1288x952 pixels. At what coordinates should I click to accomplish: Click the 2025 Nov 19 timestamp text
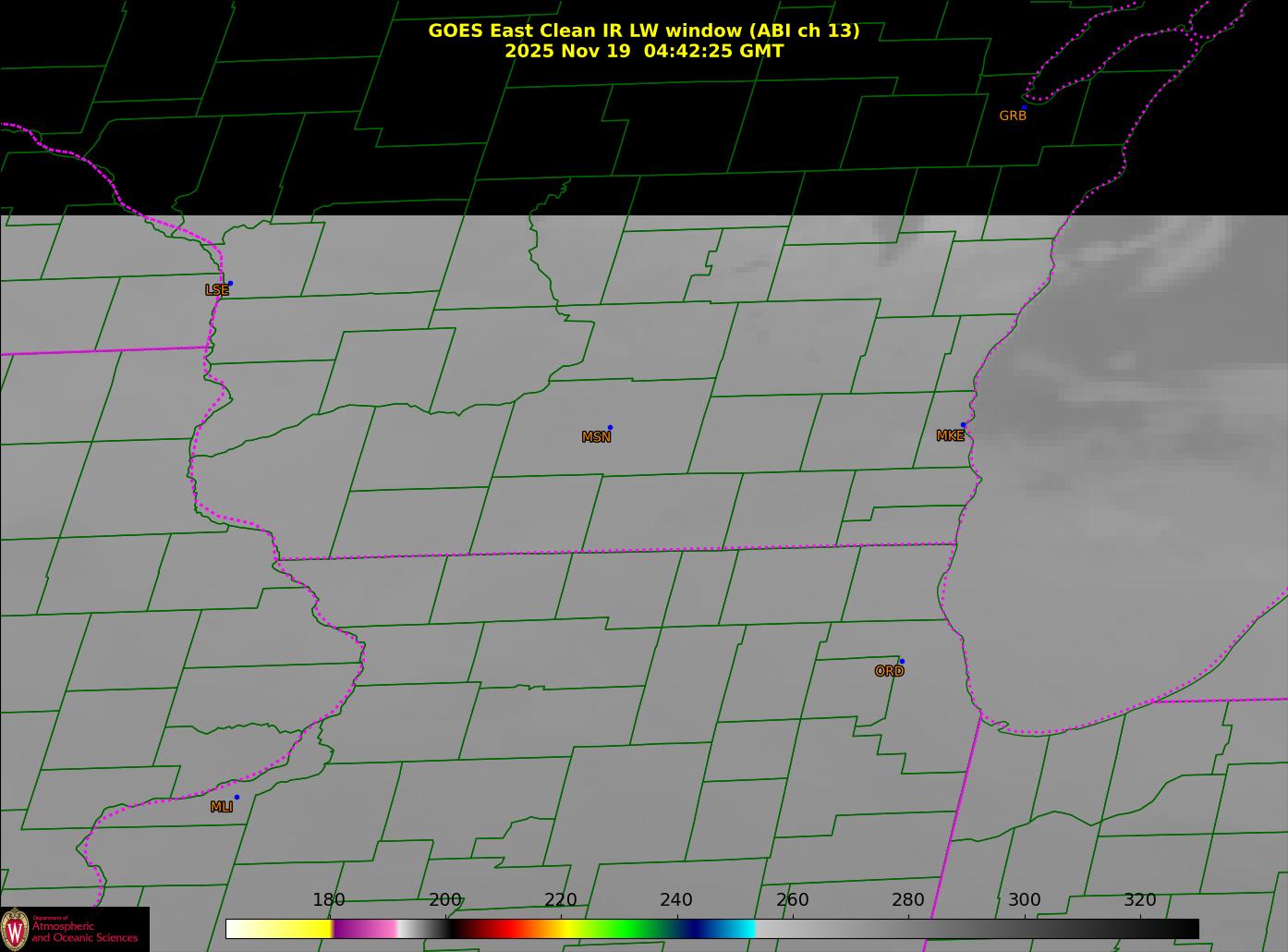(x=644, y=51)
